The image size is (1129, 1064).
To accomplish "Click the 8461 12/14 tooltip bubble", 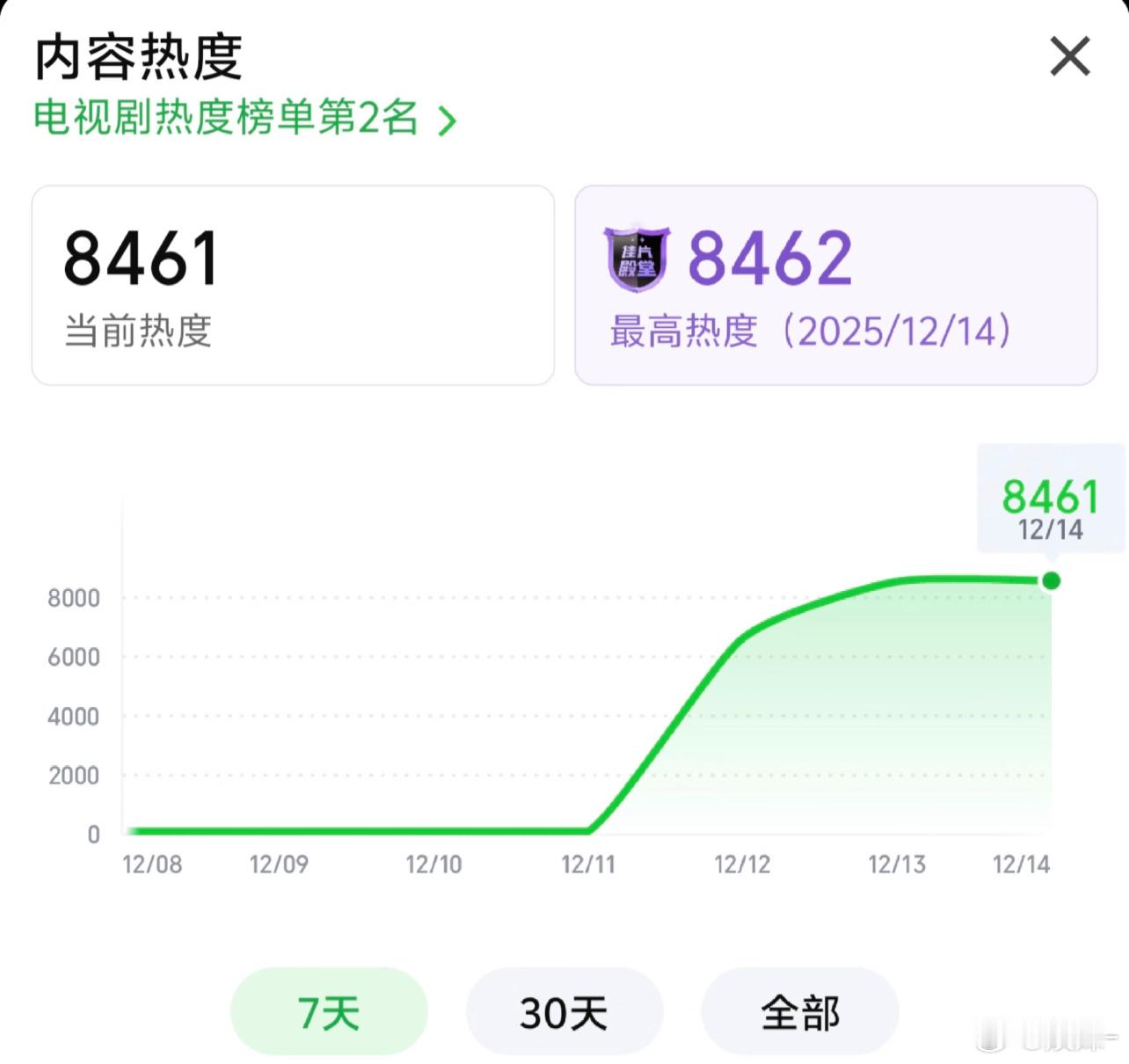I will pos(1051,499).
